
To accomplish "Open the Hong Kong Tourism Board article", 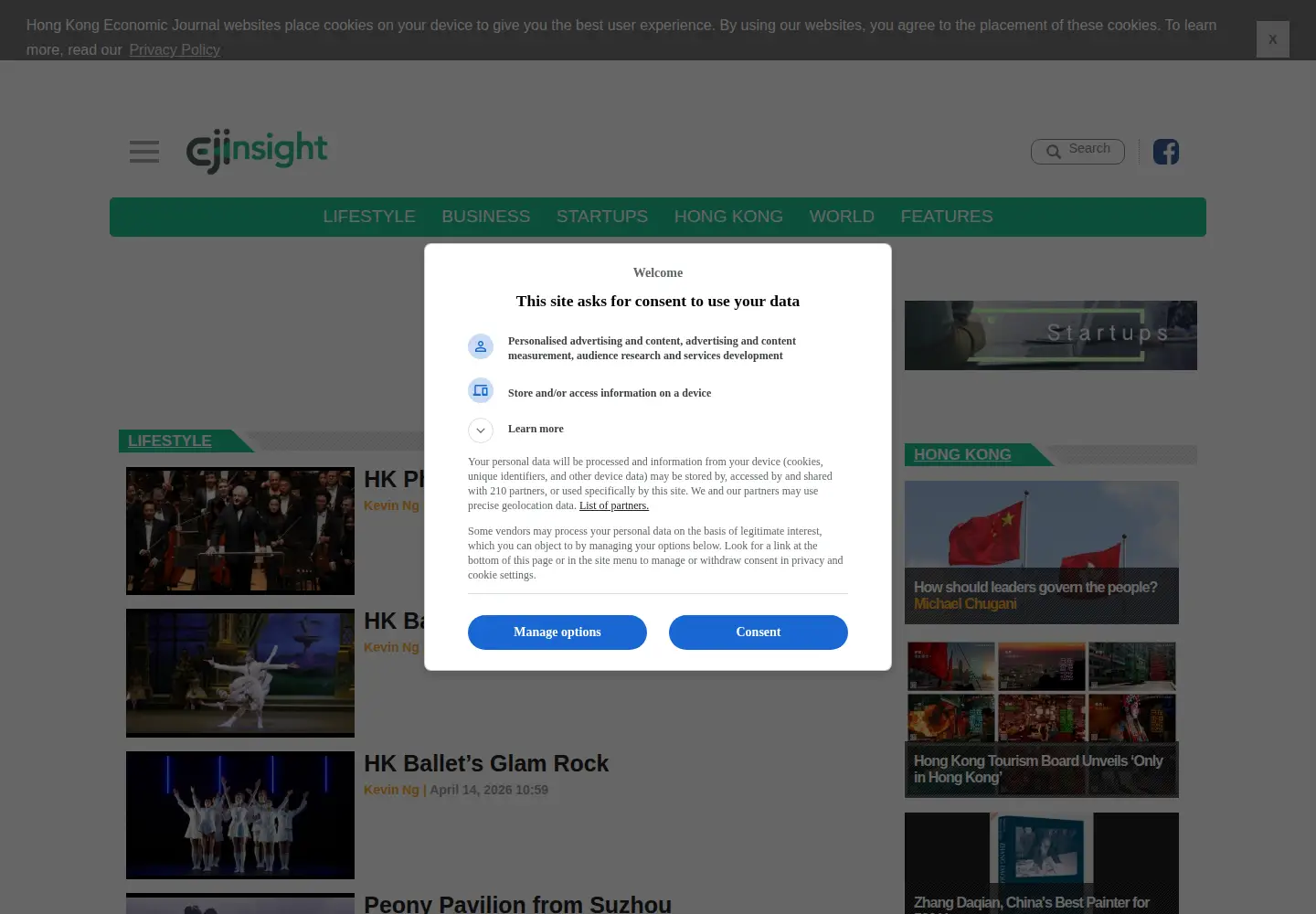I will point(1042,719).
